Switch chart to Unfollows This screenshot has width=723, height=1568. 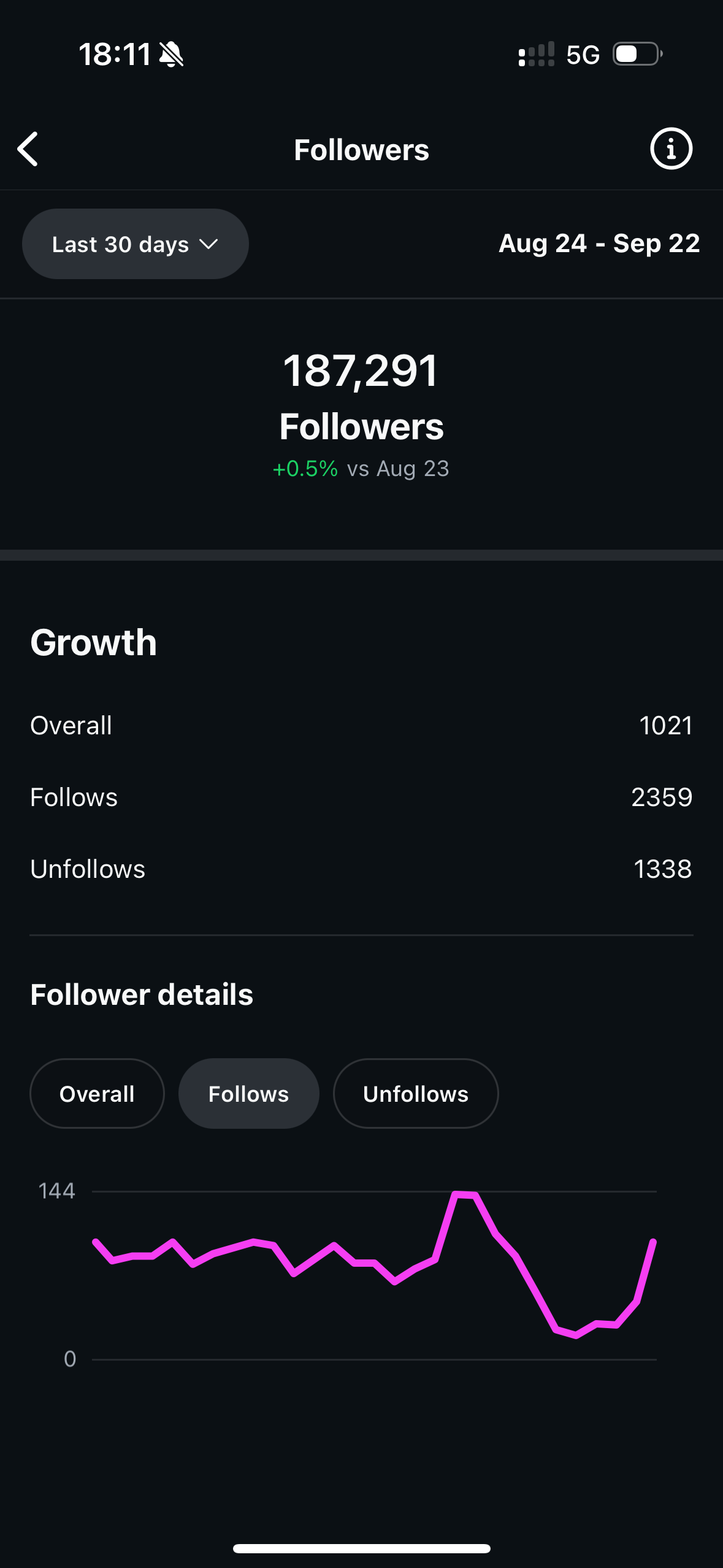pos(415,1094)
